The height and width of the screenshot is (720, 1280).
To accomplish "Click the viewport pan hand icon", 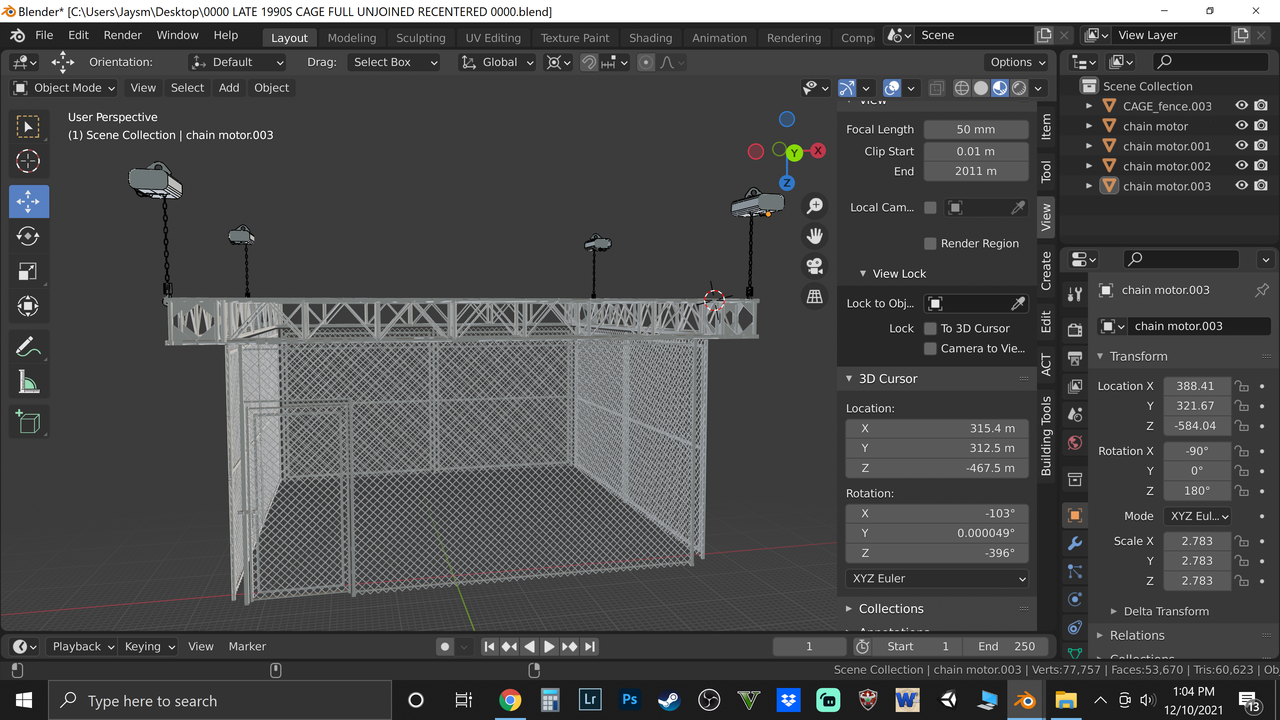I will [x=815, y=236].
